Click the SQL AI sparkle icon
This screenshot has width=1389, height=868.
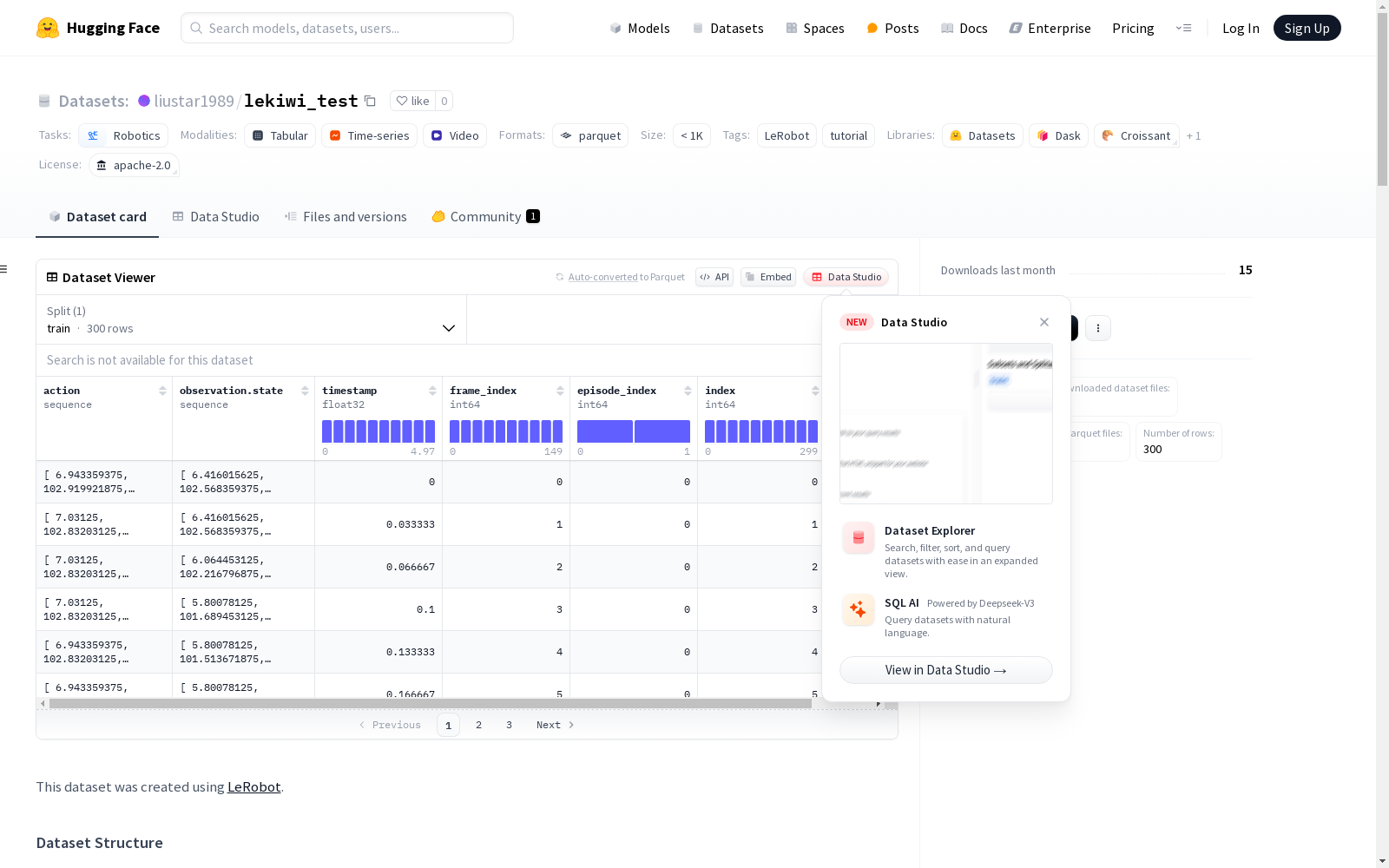point(858,609)
